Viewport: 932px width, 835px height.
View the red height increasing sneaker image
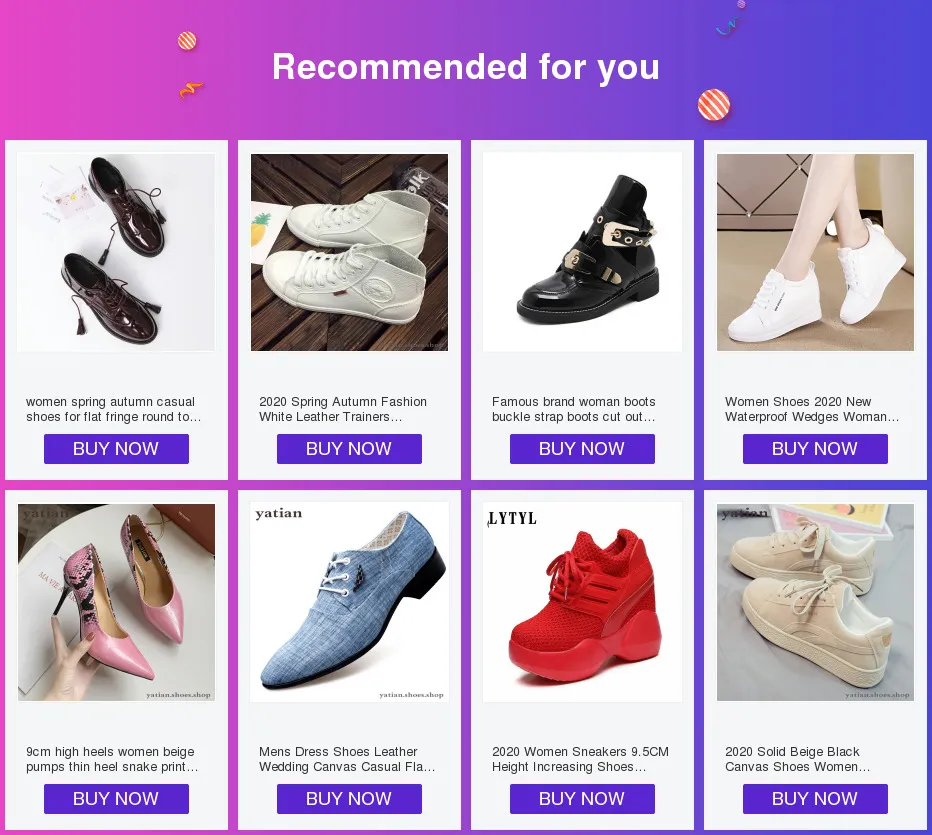coord(582,602)
